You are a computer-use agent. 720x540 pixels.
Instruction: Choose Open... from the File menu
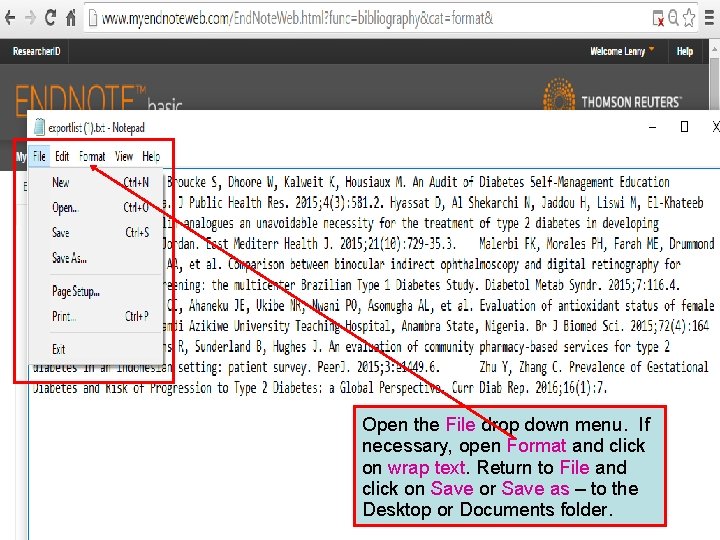96,208
